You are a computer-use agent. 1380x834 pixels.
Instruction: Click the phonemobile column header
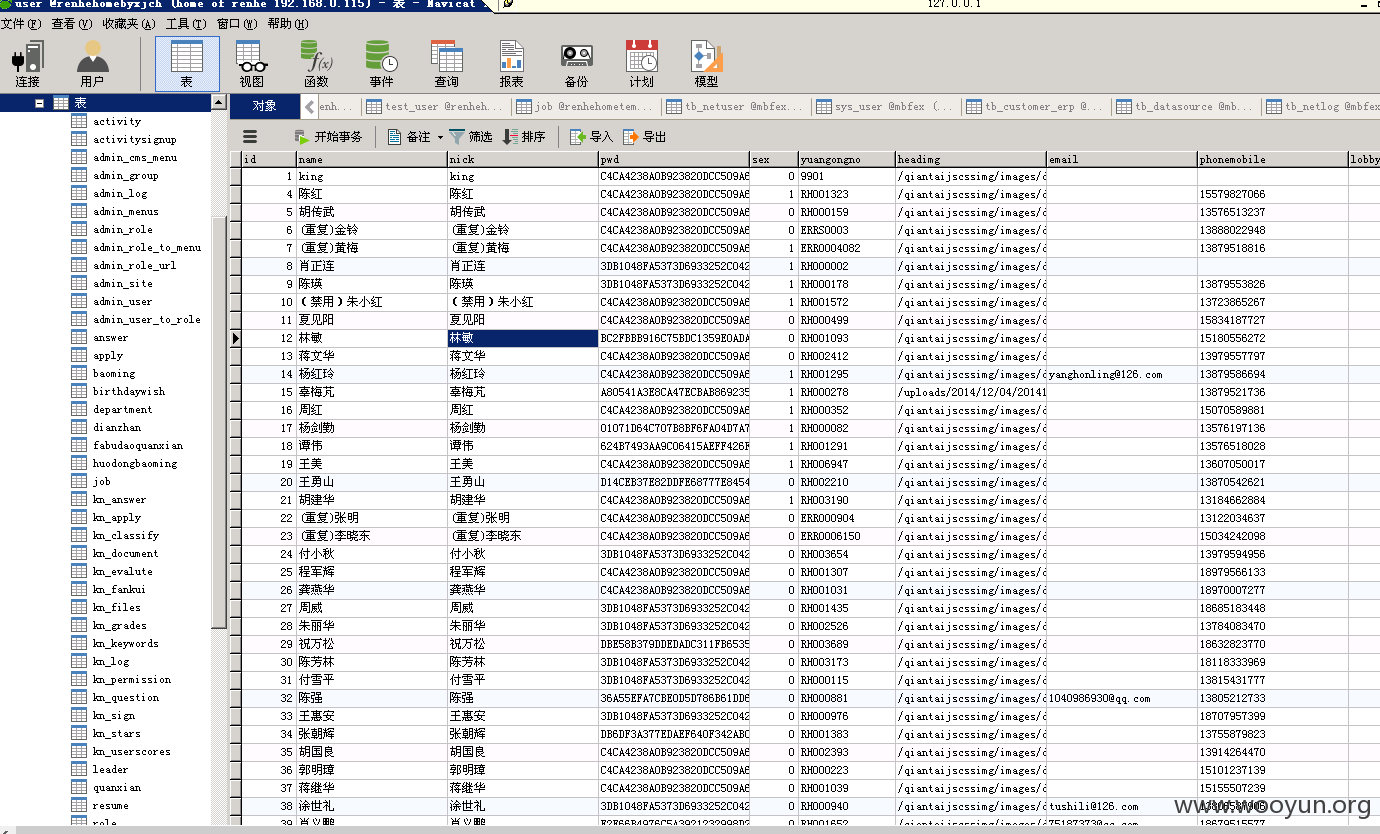1272,159
